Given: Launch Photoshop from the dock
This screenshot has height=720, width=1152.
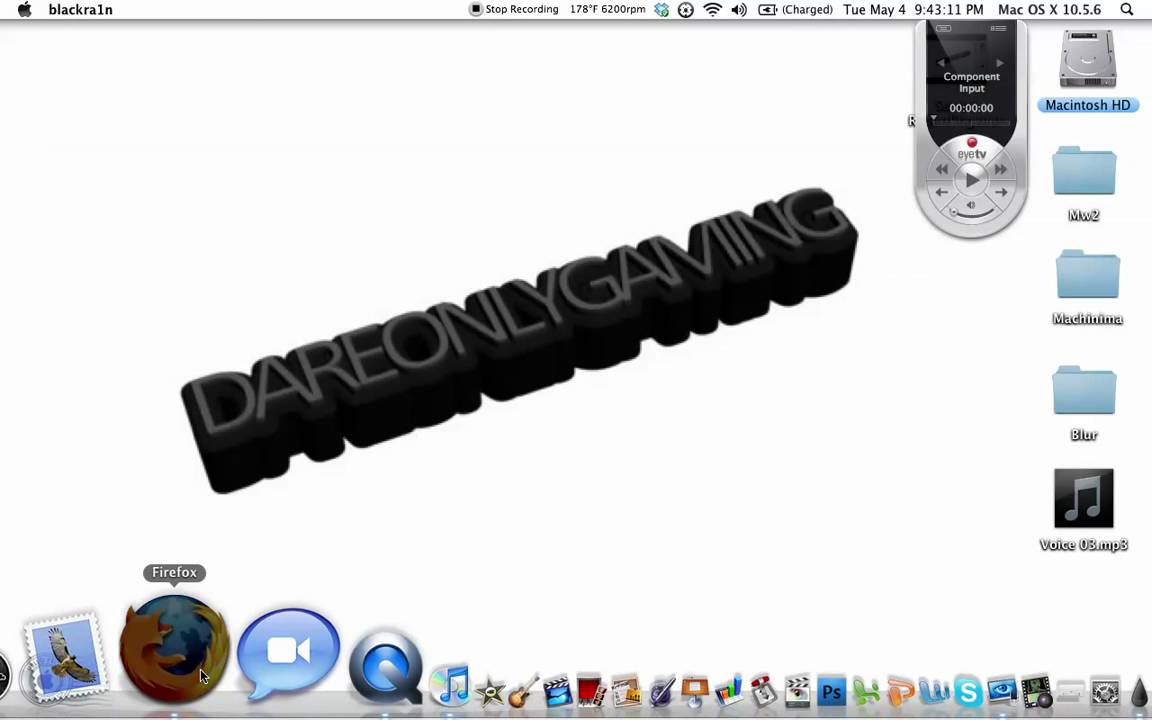Looking at the screenshot, I should pyautogui.click(x=832, y=691).
